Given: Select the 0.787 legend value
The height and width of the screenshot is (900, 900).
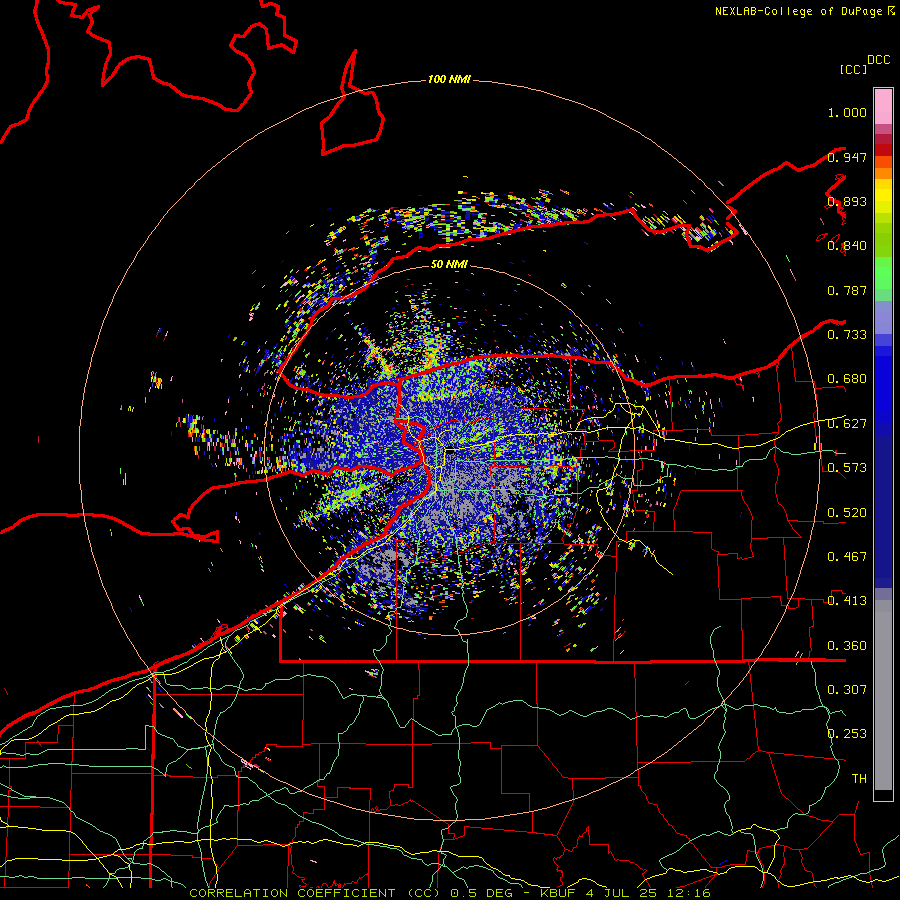Looking at the screenshot, I should 847,290.
